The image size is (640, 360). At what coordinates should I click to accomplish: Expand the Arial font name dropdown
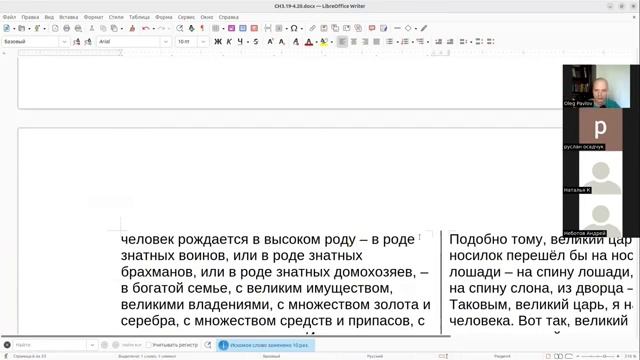pyautogui.click(x=166, y=42)
